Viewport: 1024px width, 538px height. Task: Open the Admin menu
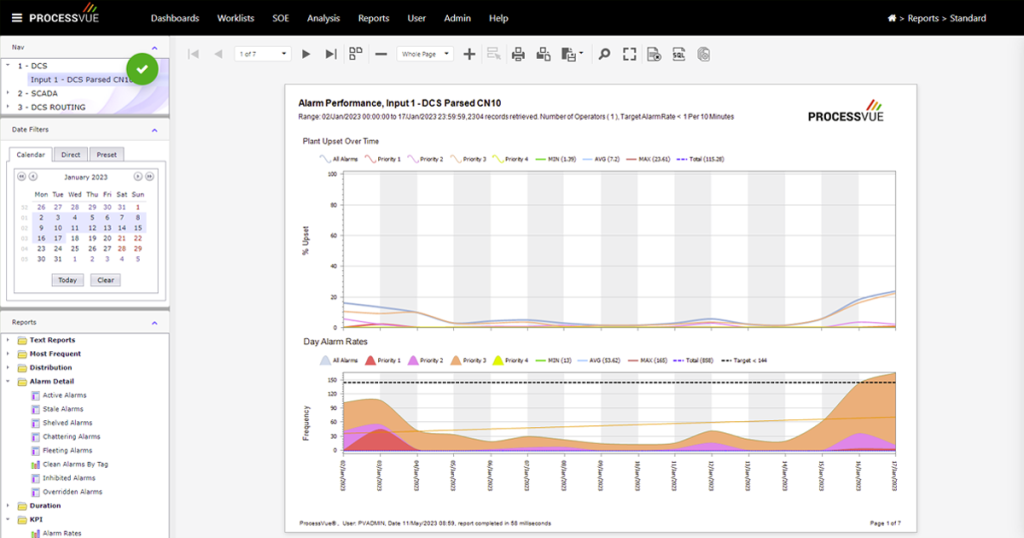[x=457, y=18]
